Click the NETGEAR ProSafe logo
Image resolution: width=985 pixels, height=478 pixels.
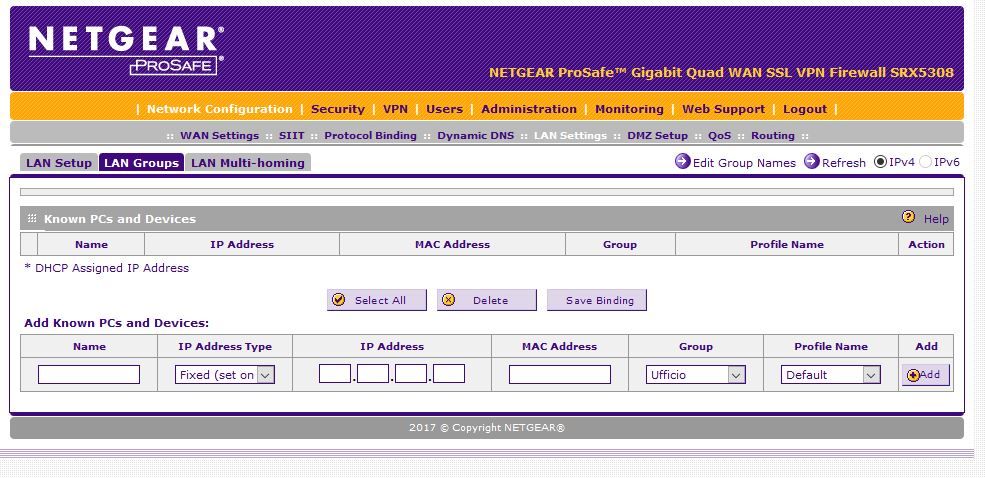click(x=126, y=50)
